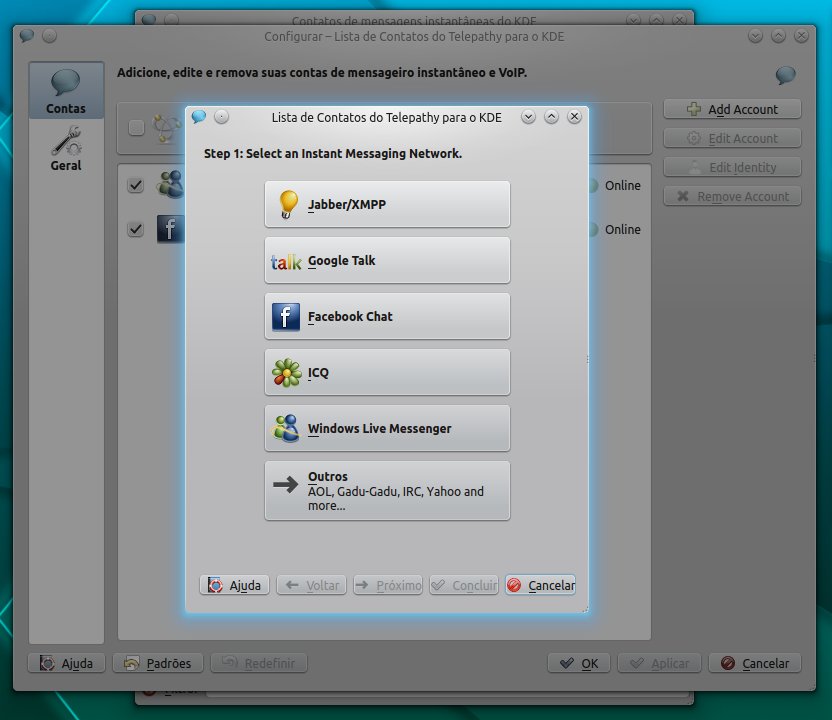Screen dimensions: 832x720
Task: Close the Configurar window
Action: point(801,36)
